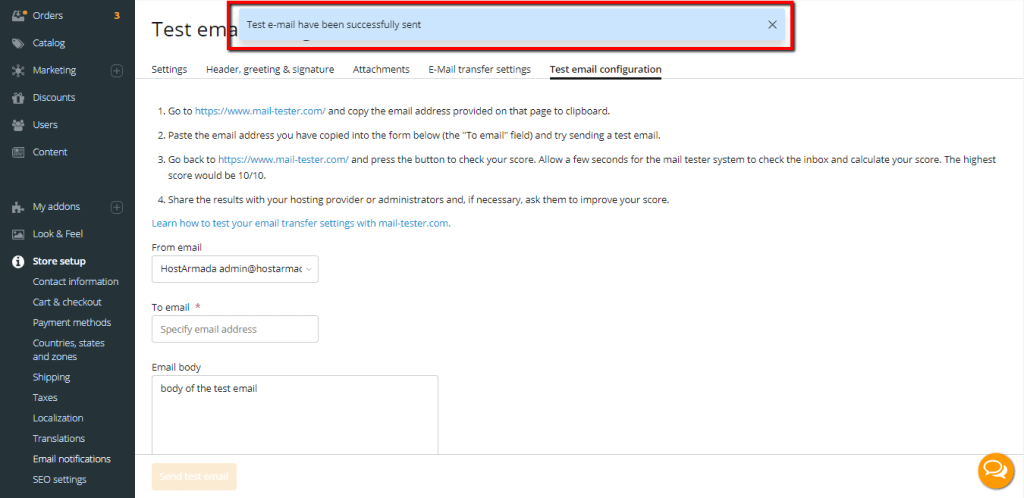This screenshot has width=1024, height=498.
Task: Expand Marketing submenu with plus icon
Action: [117, 70]
